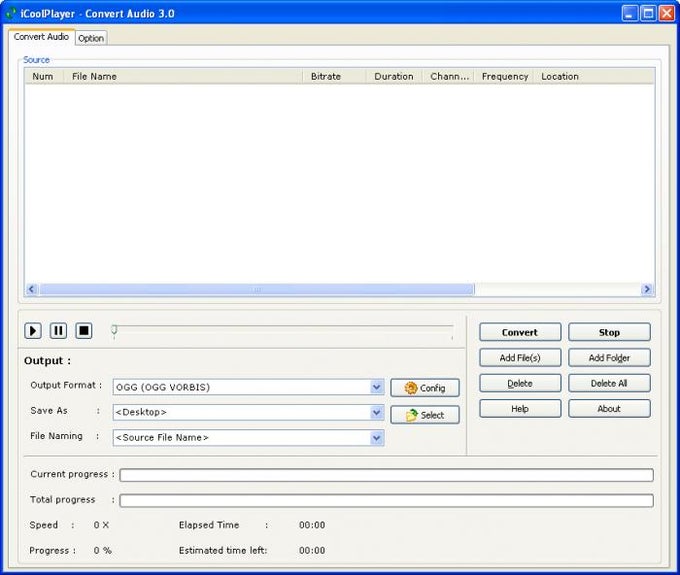Add File(s) to source list
This screenshot has height=575, width=680.
tap(520, 358)
